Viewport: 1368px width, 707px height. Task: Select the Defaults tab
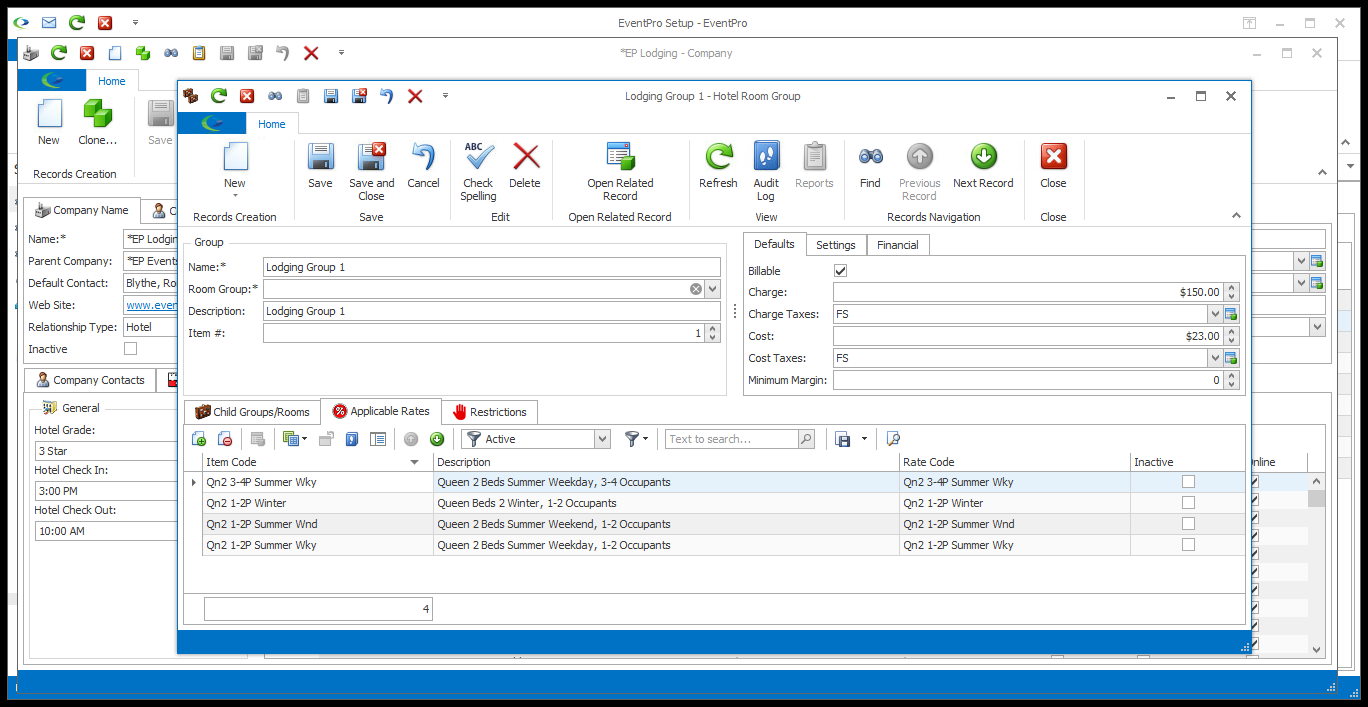pyautogui.click(x=774, y=244)
